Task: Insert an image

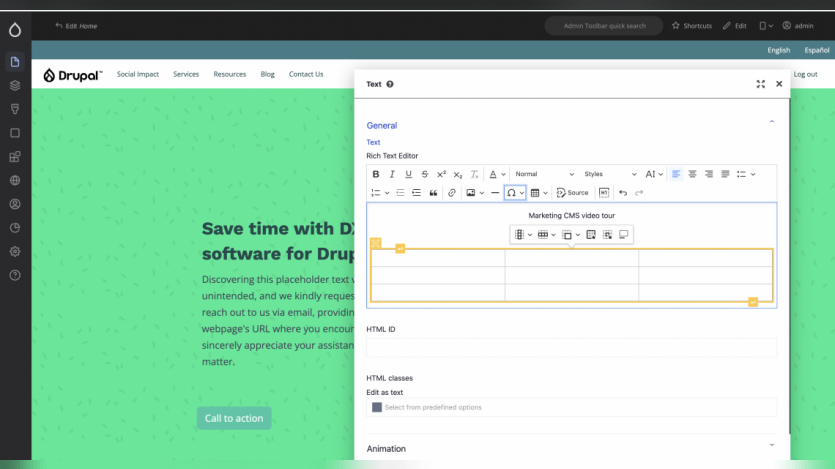Action: 471,193
